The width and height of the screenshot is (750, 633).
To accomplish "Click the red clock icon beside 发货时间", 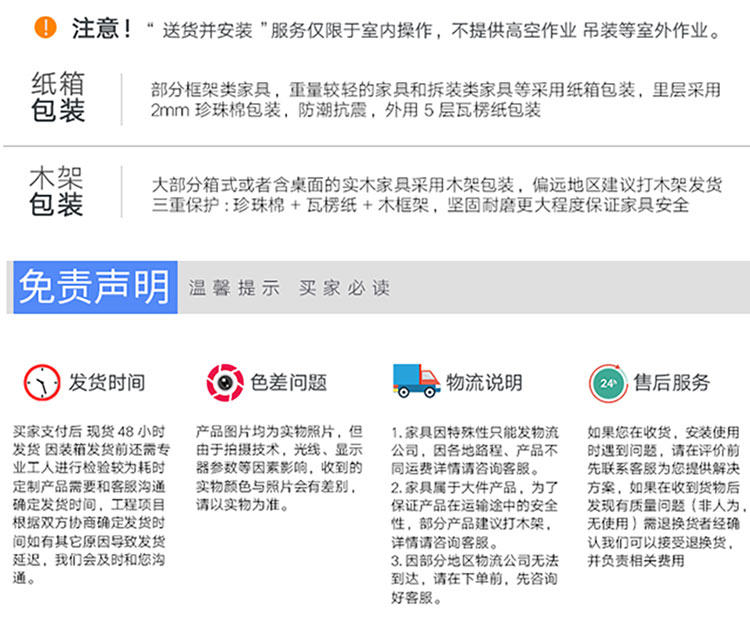I will pyautogui.click(x=42, y=383).
